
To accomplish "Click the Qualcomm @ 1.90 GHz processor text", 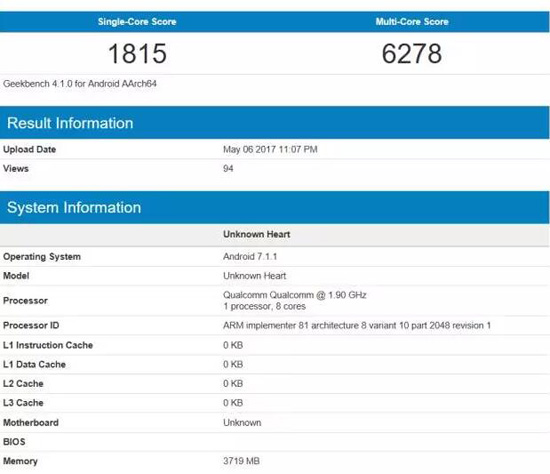I will point(295,295).
